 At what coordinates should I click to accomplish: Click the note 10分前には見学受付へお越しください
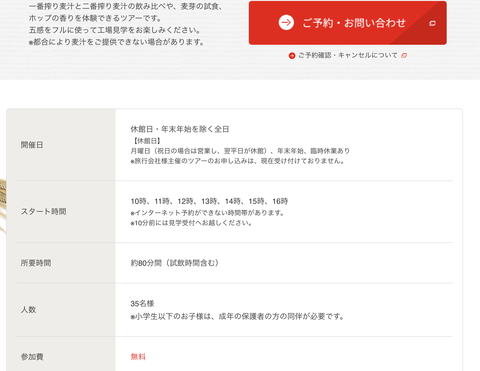pyautogui.click(x=191, y=223)
